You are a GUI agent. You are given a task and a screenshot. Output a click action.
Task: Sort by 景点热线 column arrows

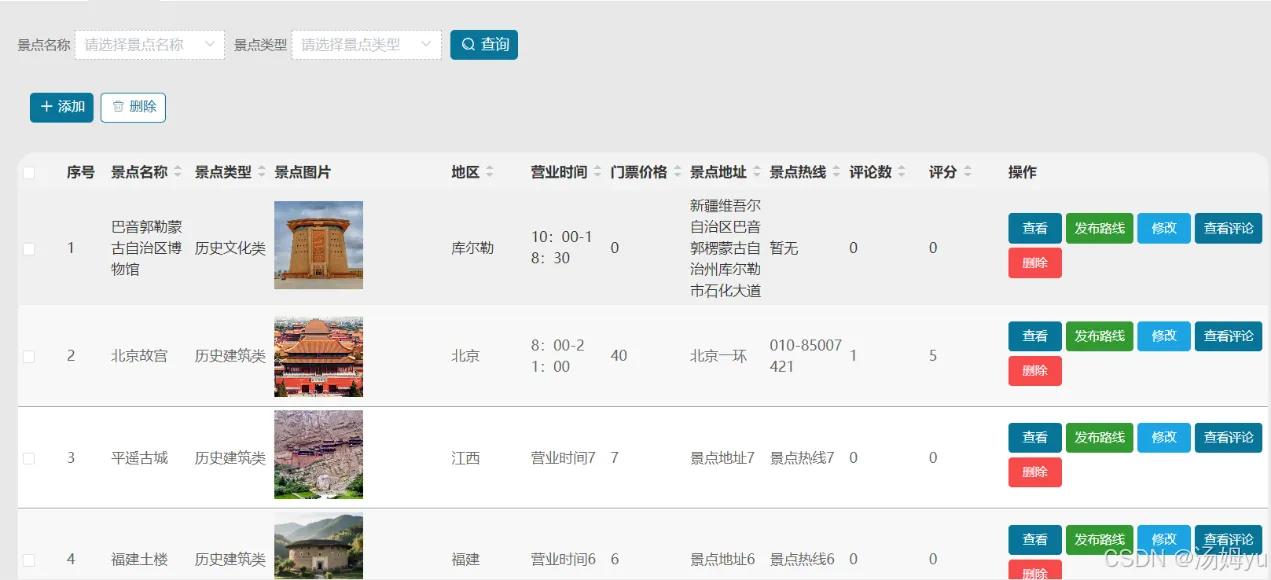pos(836,172)
